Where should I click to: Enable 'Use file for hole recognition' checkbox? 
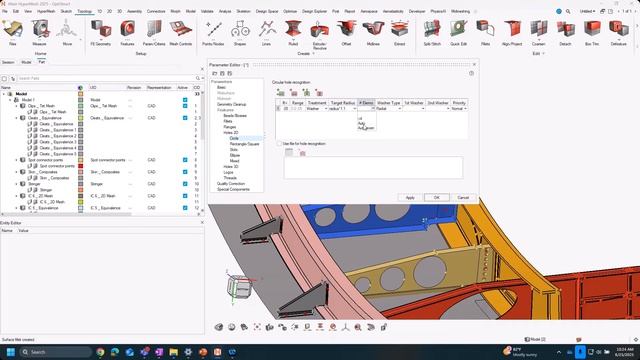pyautogui.click(x=279, y=144)
